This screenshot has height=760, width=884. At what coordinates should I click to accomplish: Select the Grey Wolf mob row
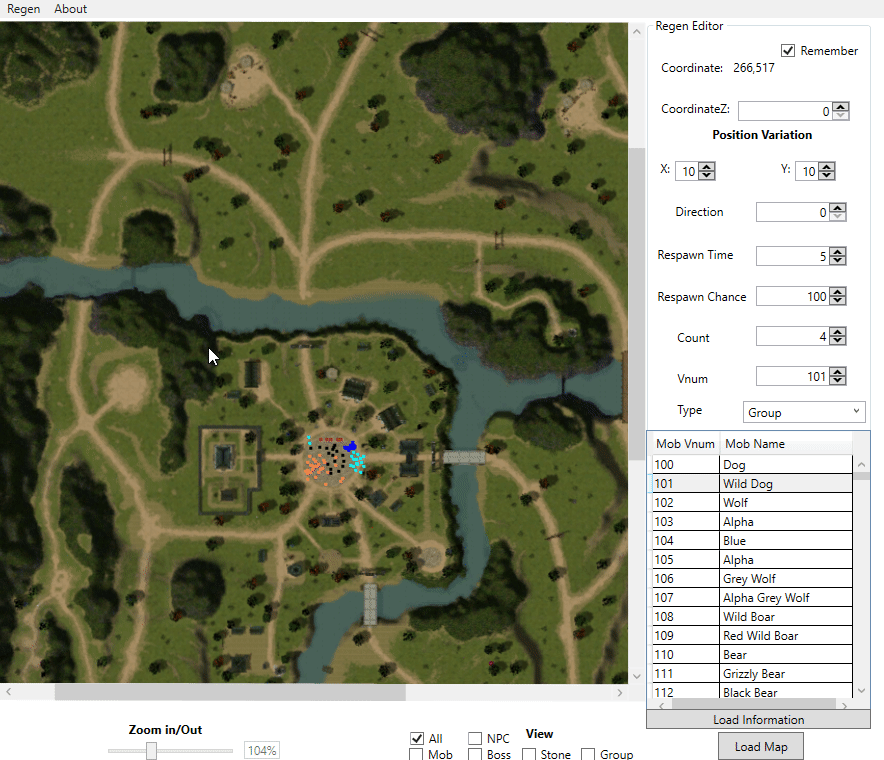[x=752, y=578]
